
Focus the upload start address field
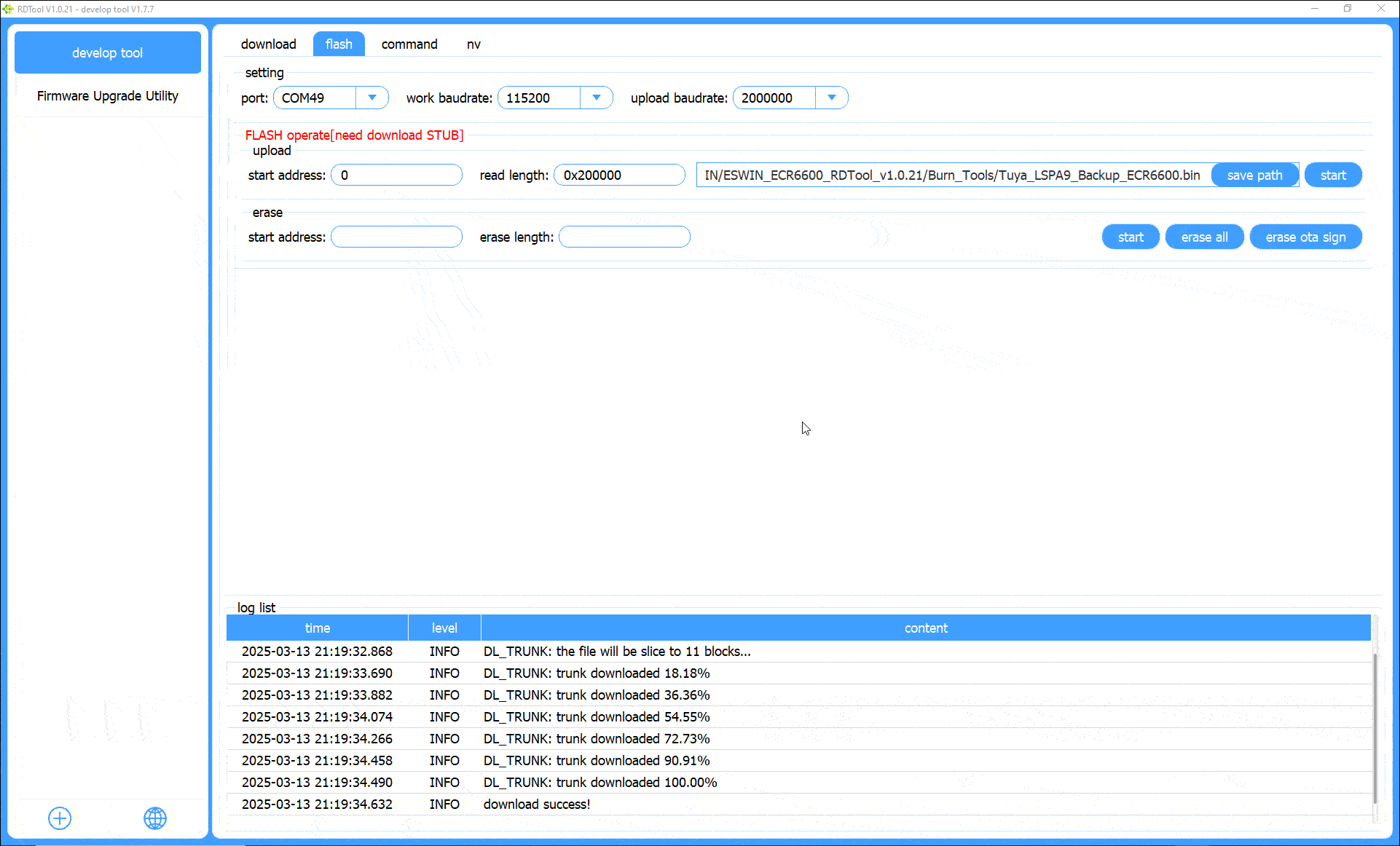coord(396,175)
